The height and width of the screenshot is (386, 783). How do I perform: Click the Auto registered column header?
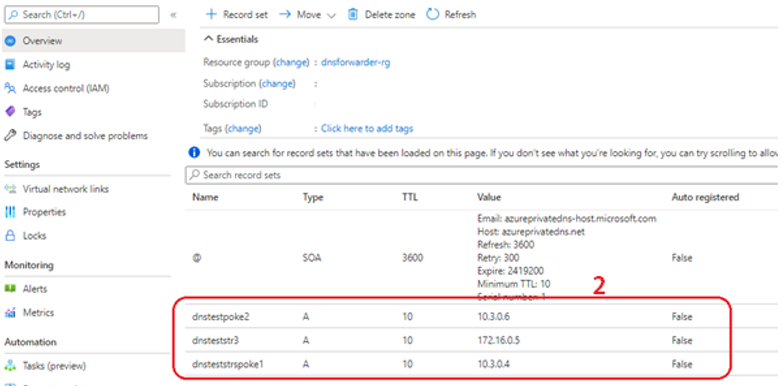pos(705,197)
